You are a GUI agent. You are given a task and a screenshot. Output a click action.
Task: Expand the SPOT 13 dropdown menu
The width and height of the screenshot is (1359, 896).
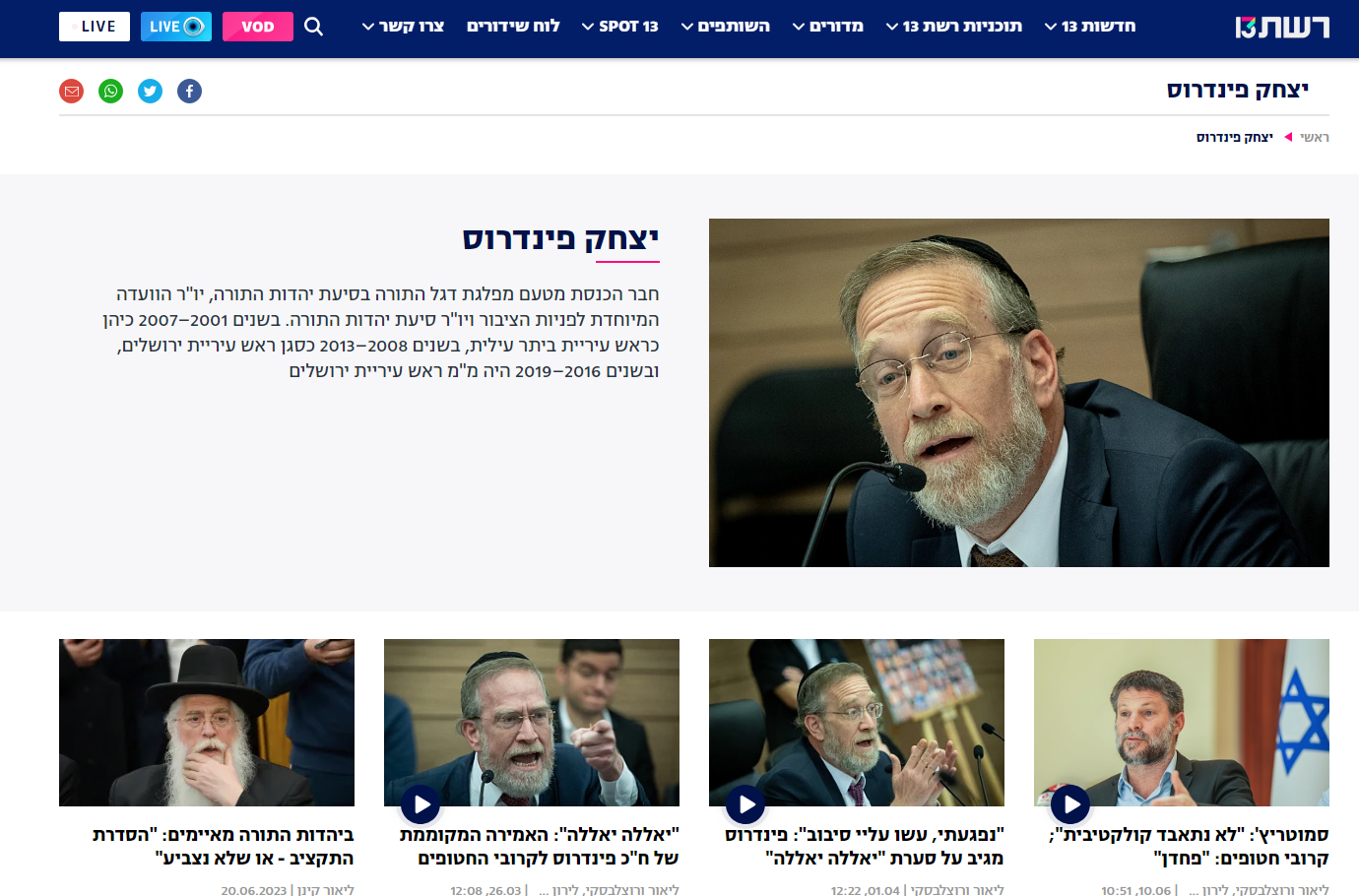(x=620, y=27)
